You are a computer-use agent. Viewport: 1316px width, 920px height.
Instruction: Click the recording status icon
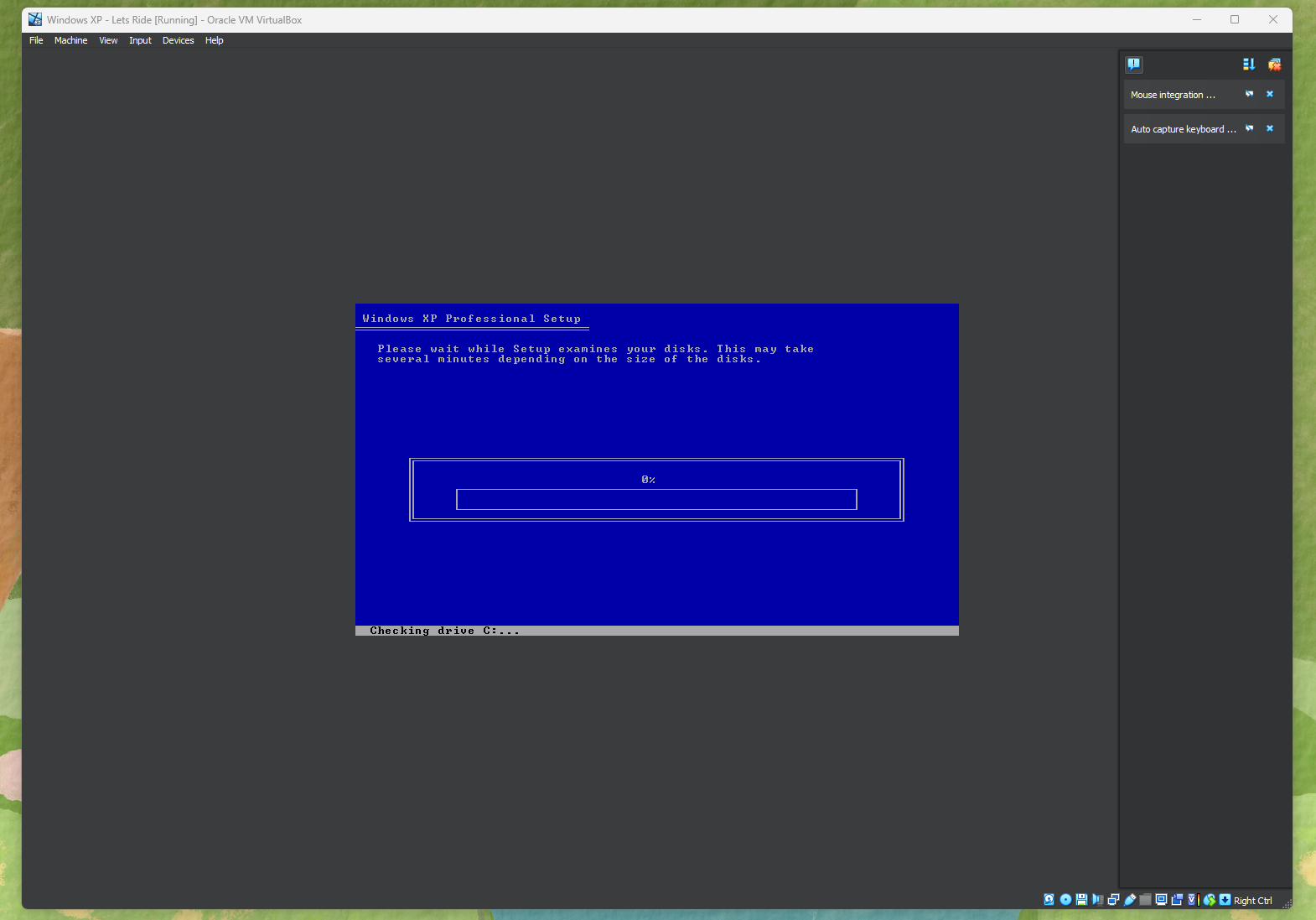[x=1177, y=900]
